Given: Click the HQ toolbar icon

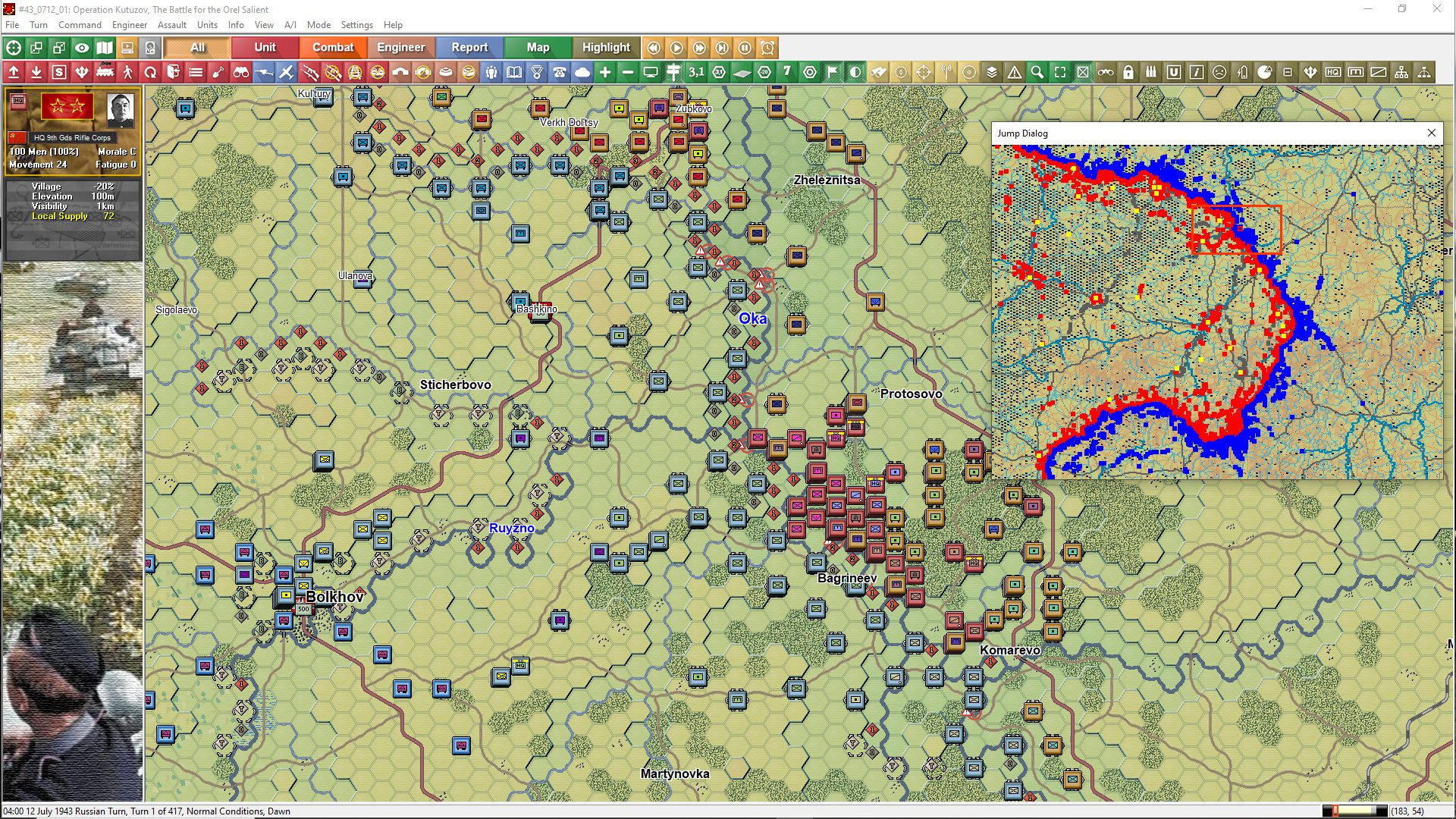Looking at the screenshot, I should pyautogui.click(x=1333, y=72).
